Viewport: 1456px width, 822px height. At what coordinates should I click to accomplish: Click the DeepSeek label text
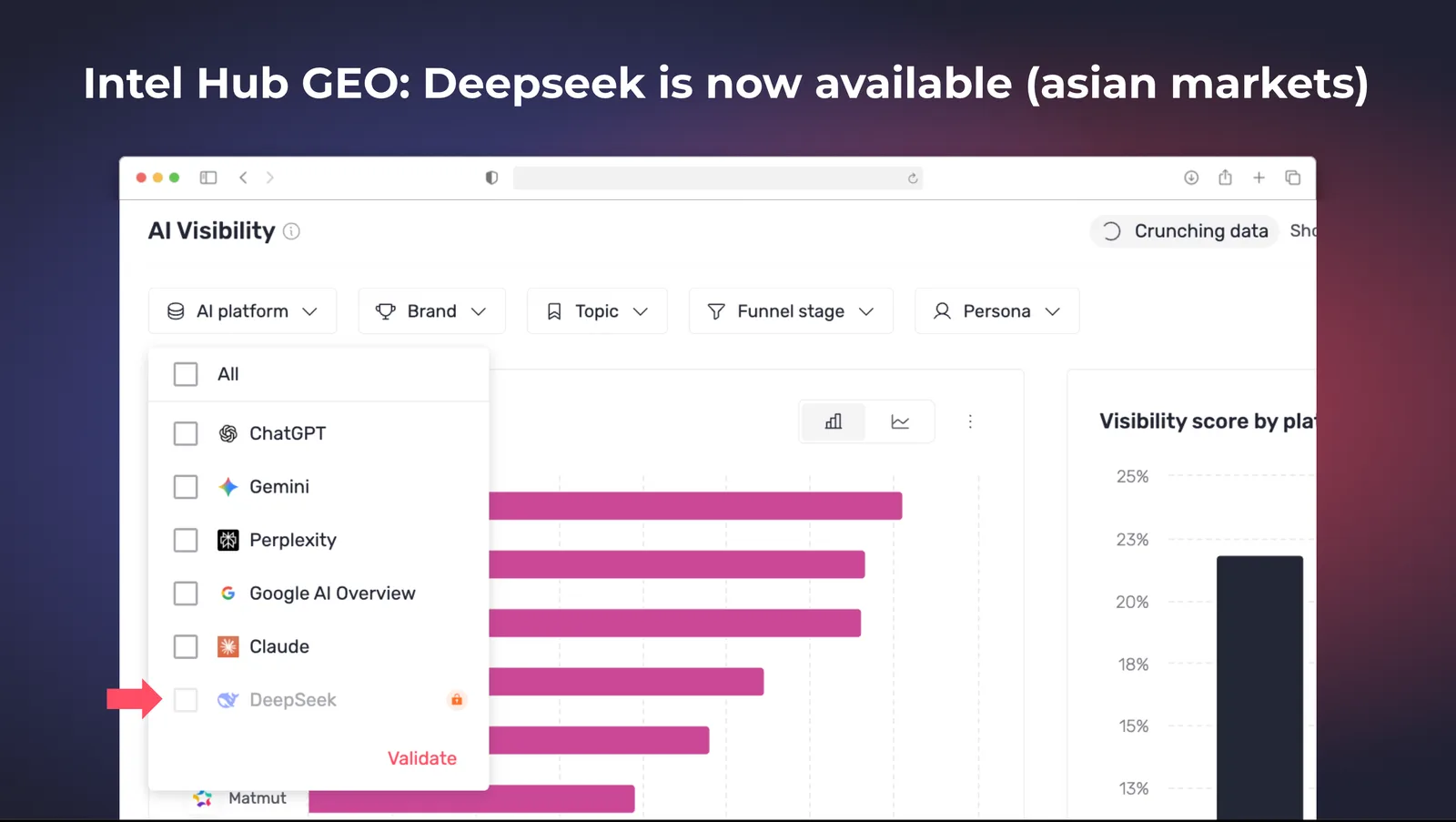pos(293,700)
